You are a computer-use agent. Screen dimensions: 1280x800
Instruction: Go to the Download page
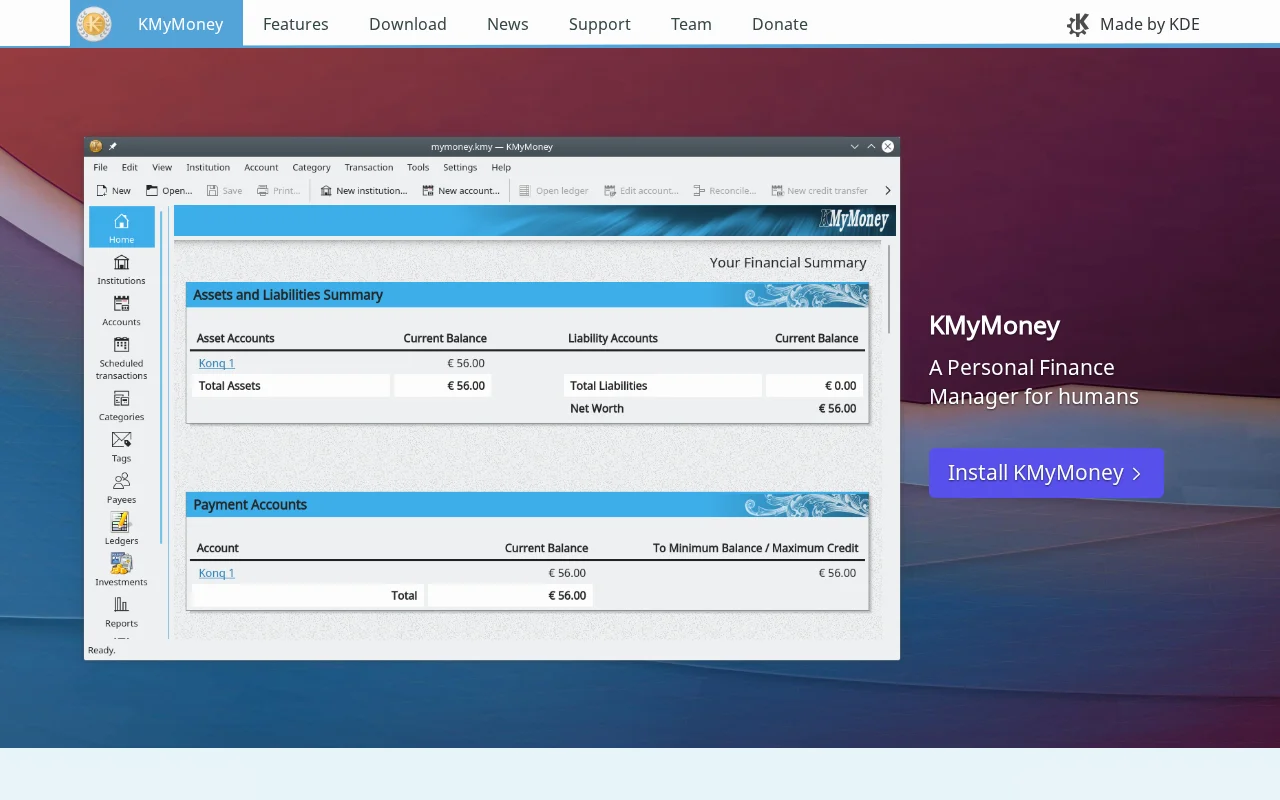point(408,24)
